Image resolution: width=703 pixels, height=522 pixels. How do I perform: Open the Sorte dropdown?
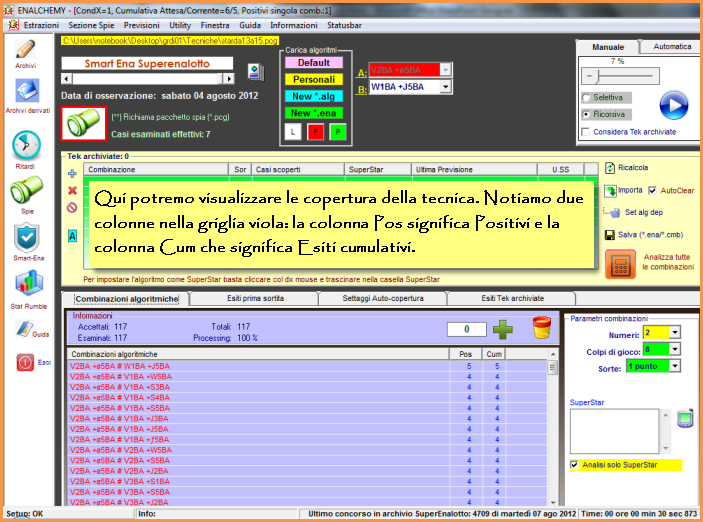pyautogui.click(x=675, y=366)
